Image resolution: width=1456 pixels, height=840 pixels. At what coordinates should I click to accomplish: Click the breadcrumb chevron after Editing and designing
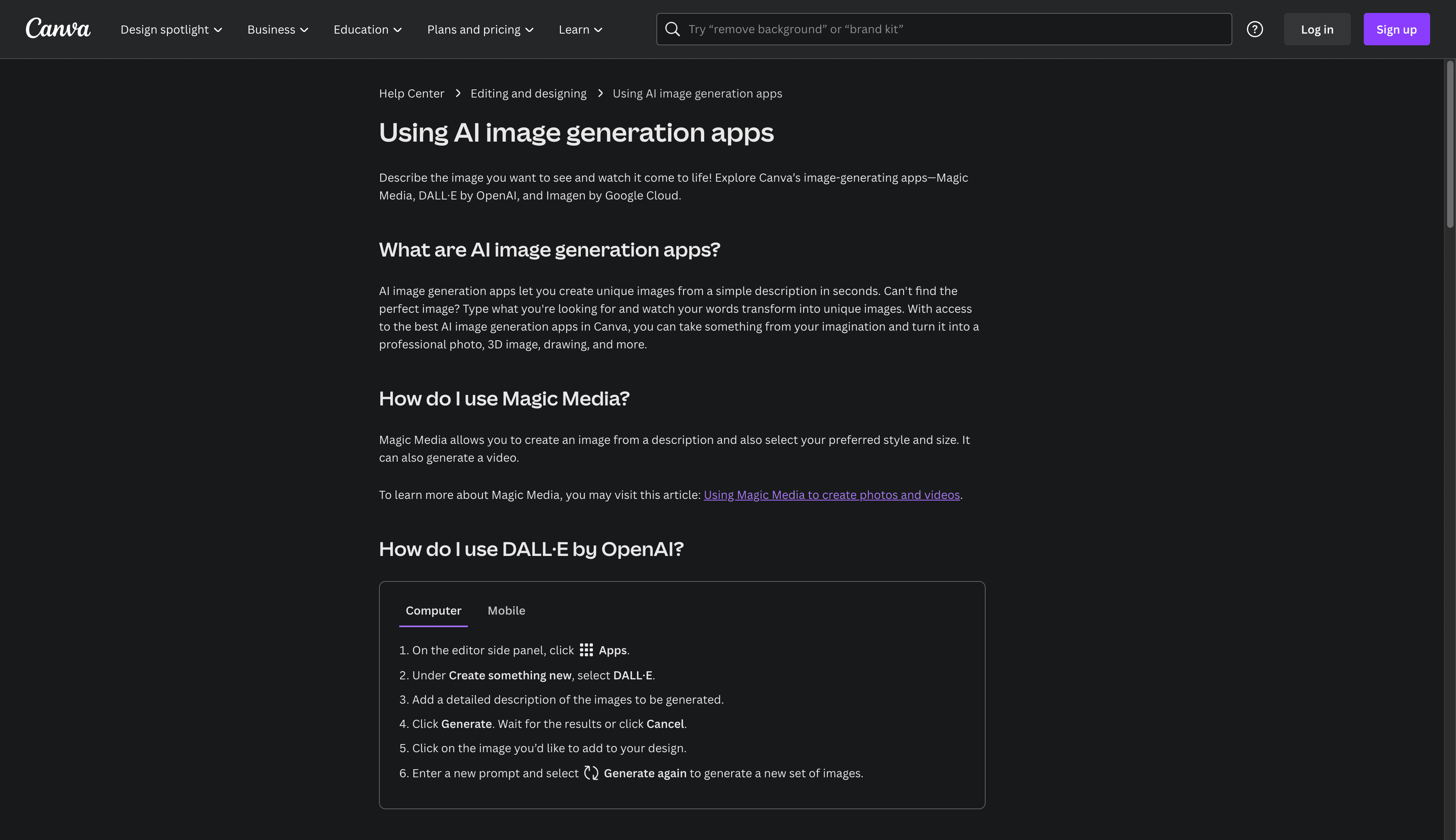(600, 93)
